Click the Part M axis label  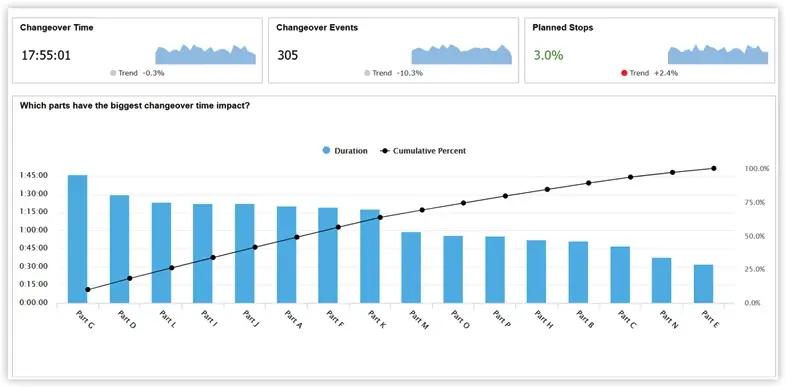[418, 320]
